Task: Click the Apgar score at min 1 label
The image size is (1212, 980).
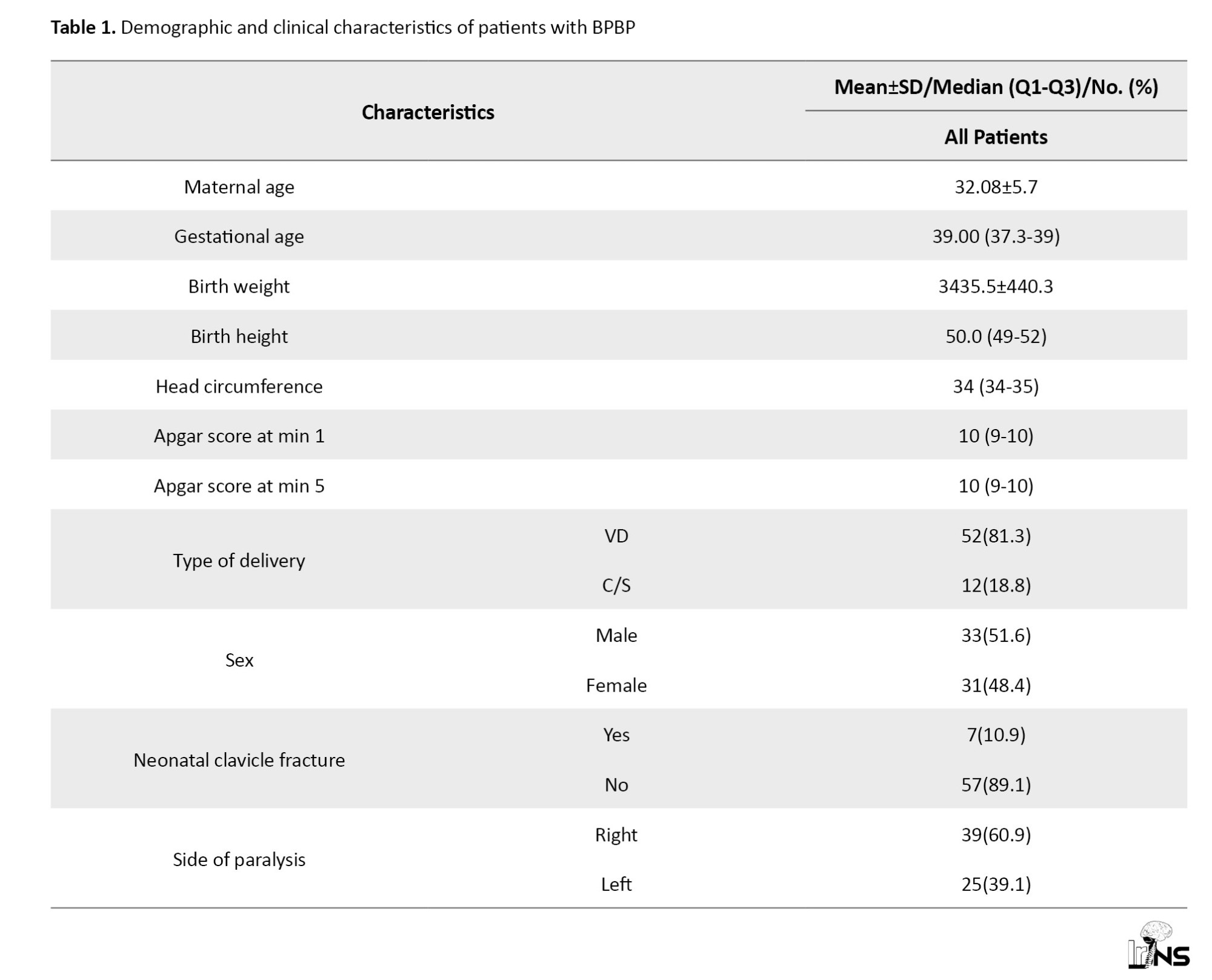Action: pyautogui.click(x=239, y=436)
